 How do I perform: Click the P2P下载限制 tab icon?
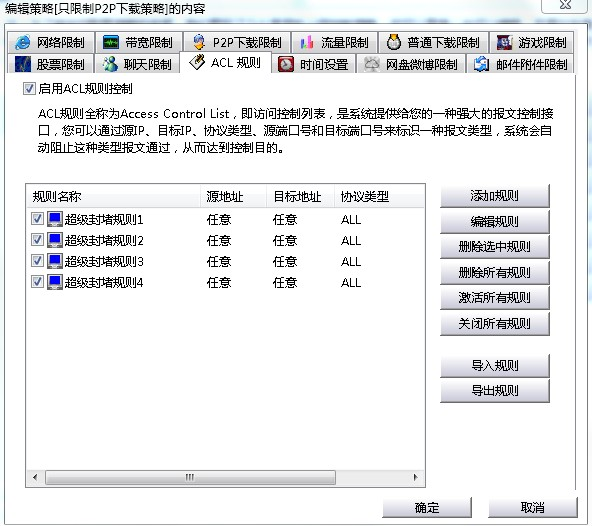(199, 42)
